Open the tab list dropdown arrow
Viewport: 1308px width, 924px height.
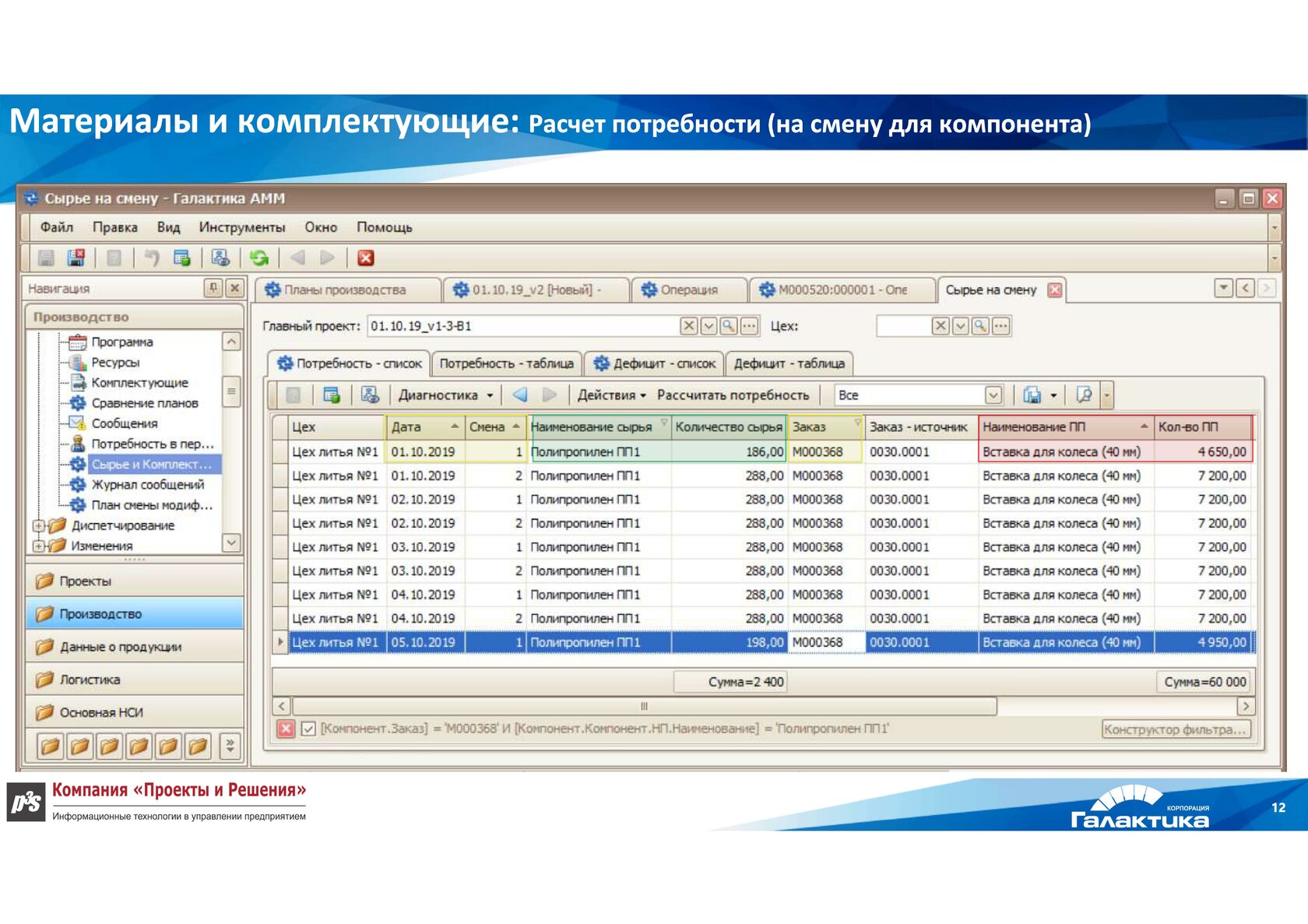click(x=1224, y=288)
